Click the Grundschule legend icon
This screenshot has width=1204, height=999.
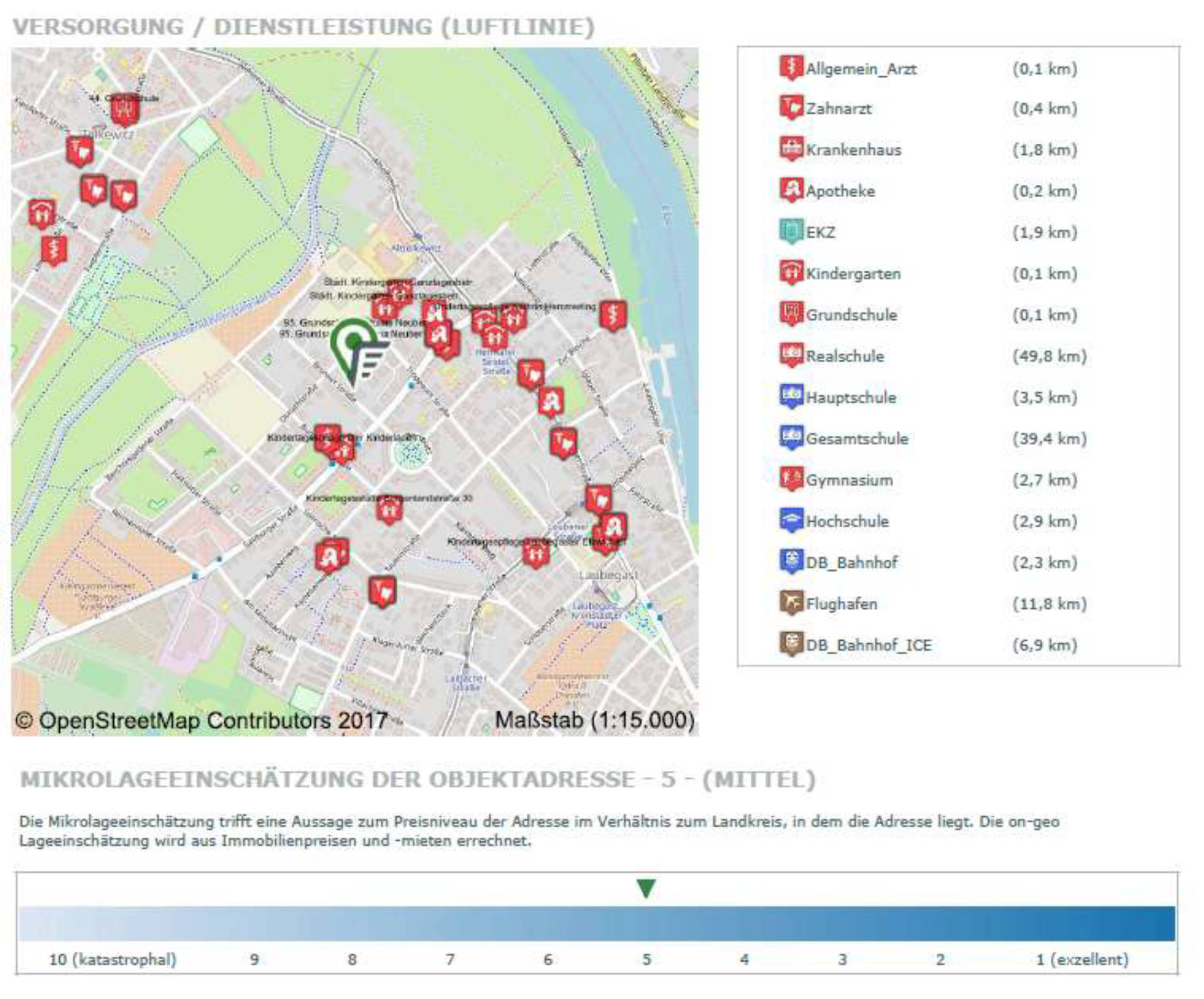point(791,314)
